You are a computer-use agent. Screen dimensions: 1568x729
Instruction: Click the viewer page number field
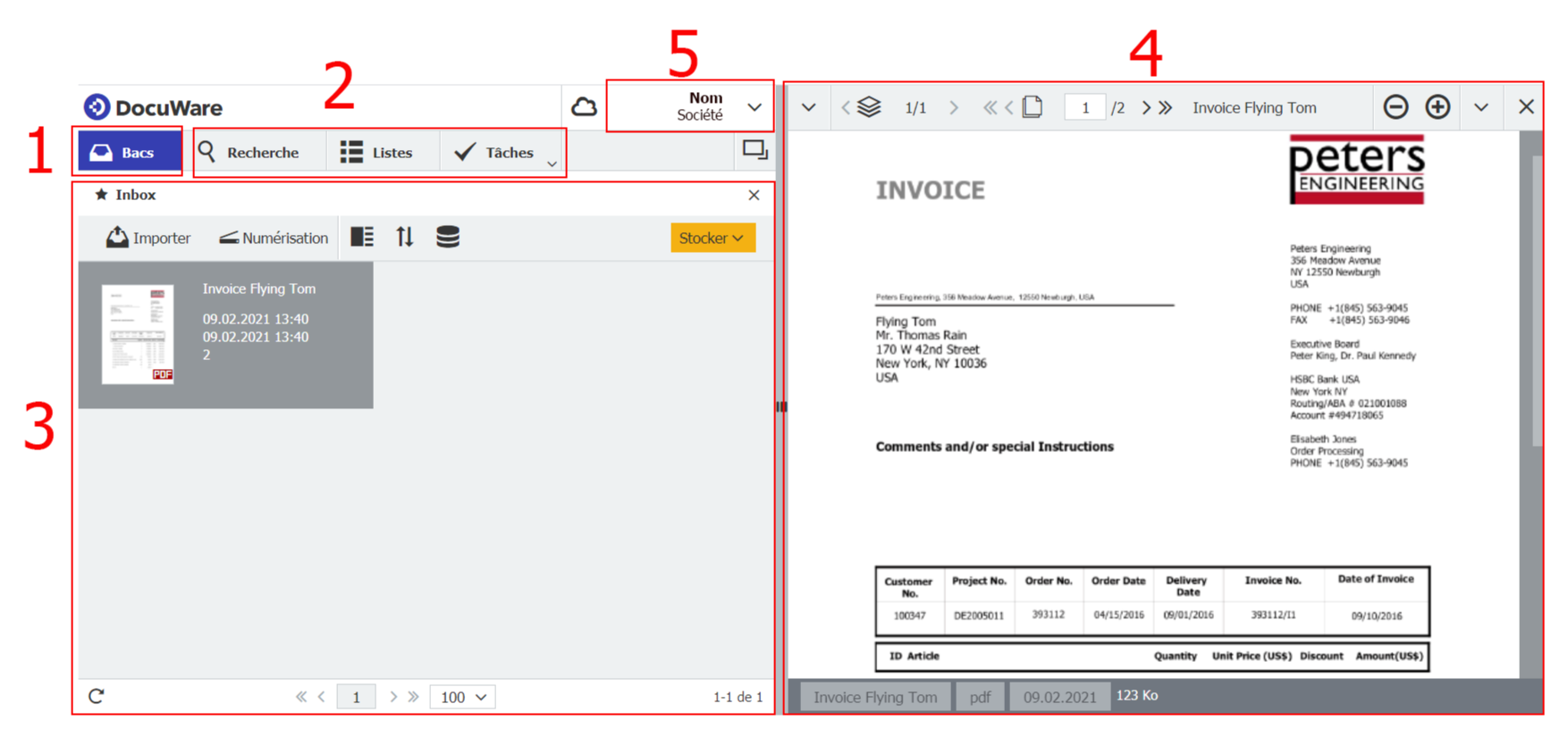(1085, 107)
